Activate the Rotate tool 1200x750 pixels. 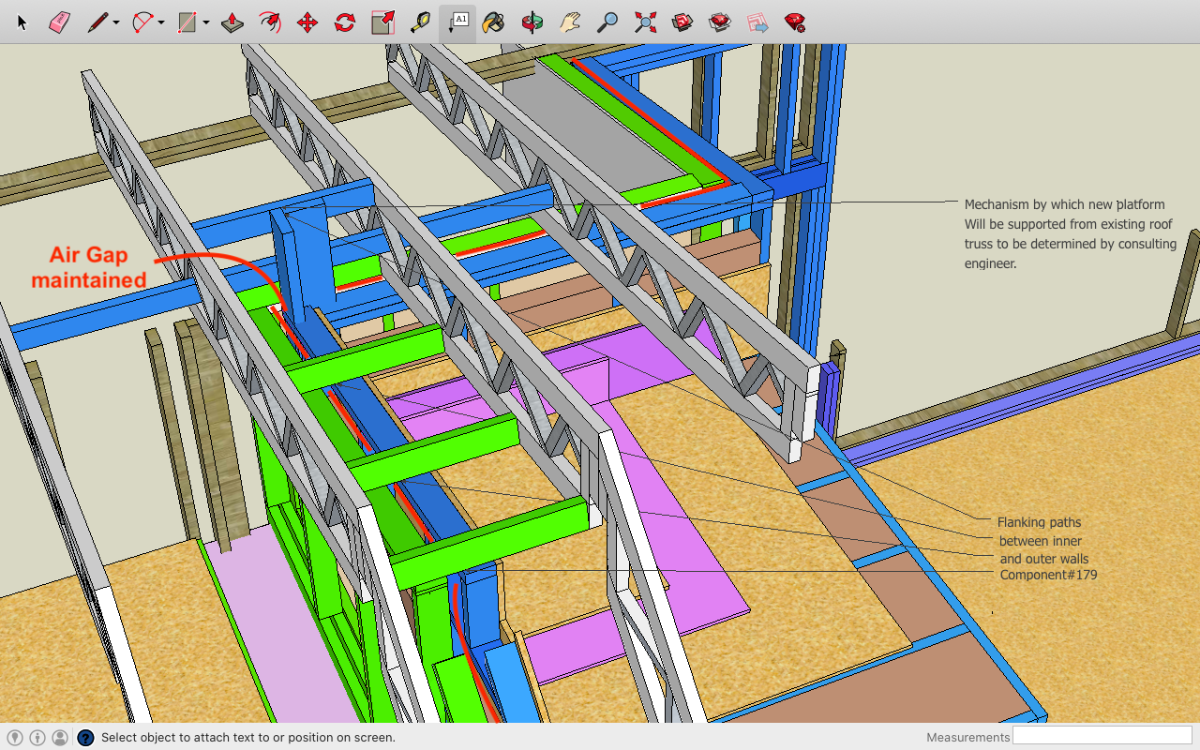345,21
